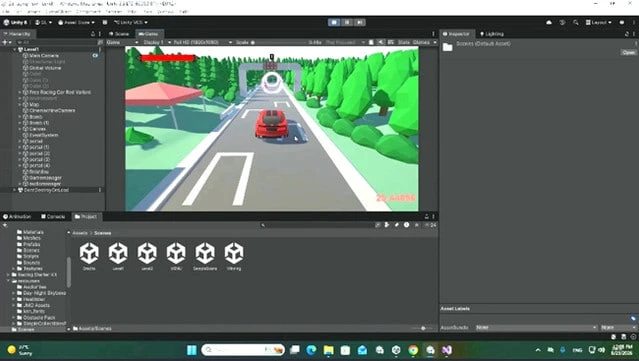Select DontDestroyOnLoad scene row
Image resolution: width=639 pixels, height=361 pixels.
pos(46,190)
